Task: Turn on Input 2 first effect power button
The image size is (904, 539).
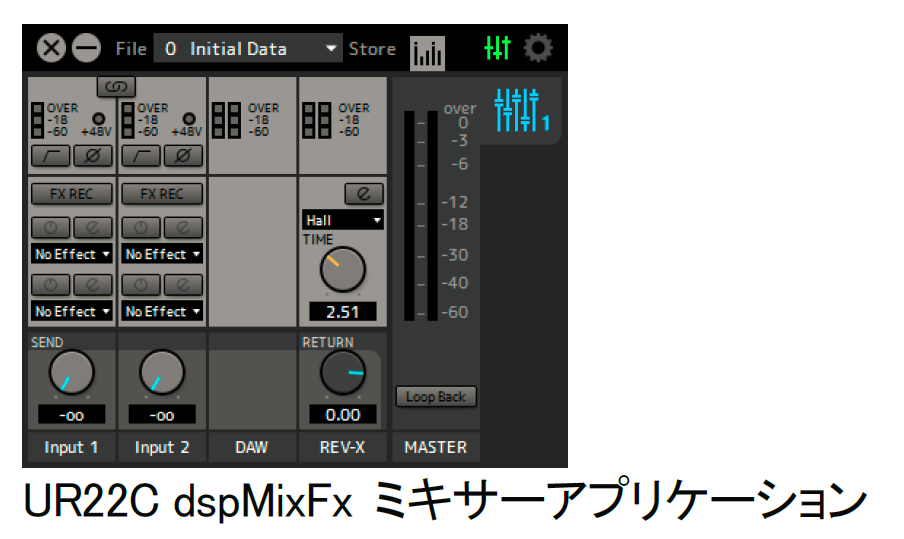Action: 141,227
